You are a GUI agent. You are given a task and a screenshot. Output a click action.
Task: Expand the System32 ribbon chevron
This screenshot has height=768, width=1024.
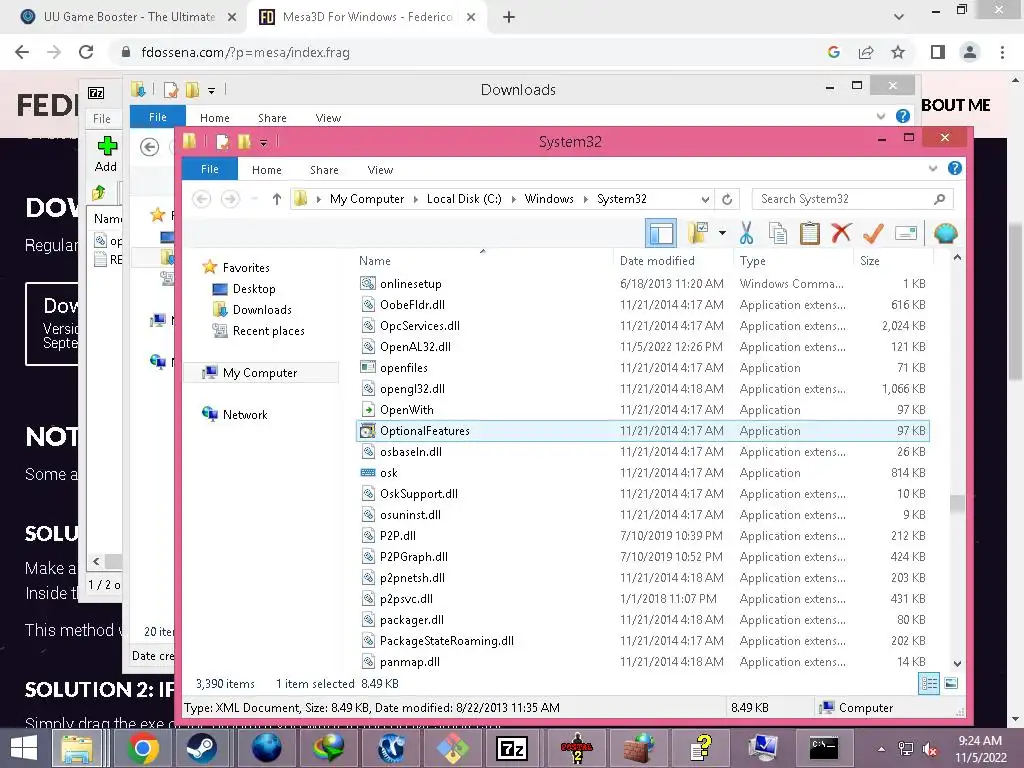933,169
